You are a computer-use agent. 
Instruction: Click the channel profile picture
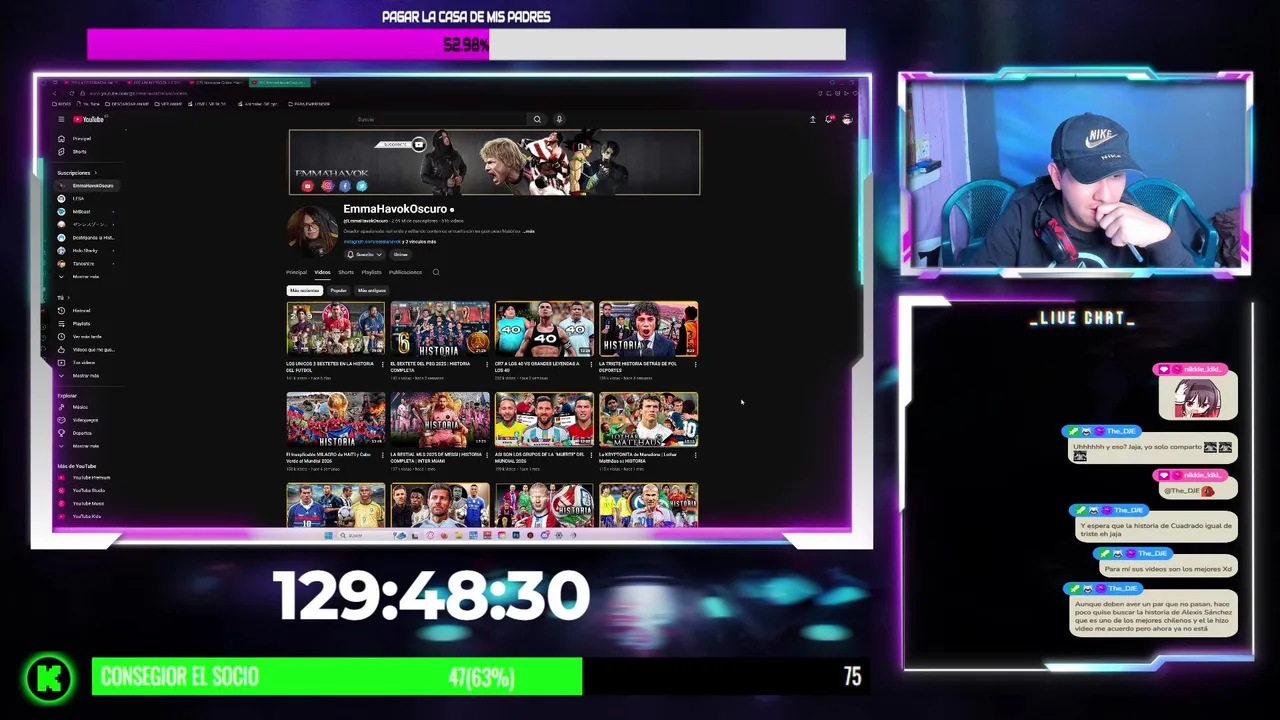click(312, 231)
